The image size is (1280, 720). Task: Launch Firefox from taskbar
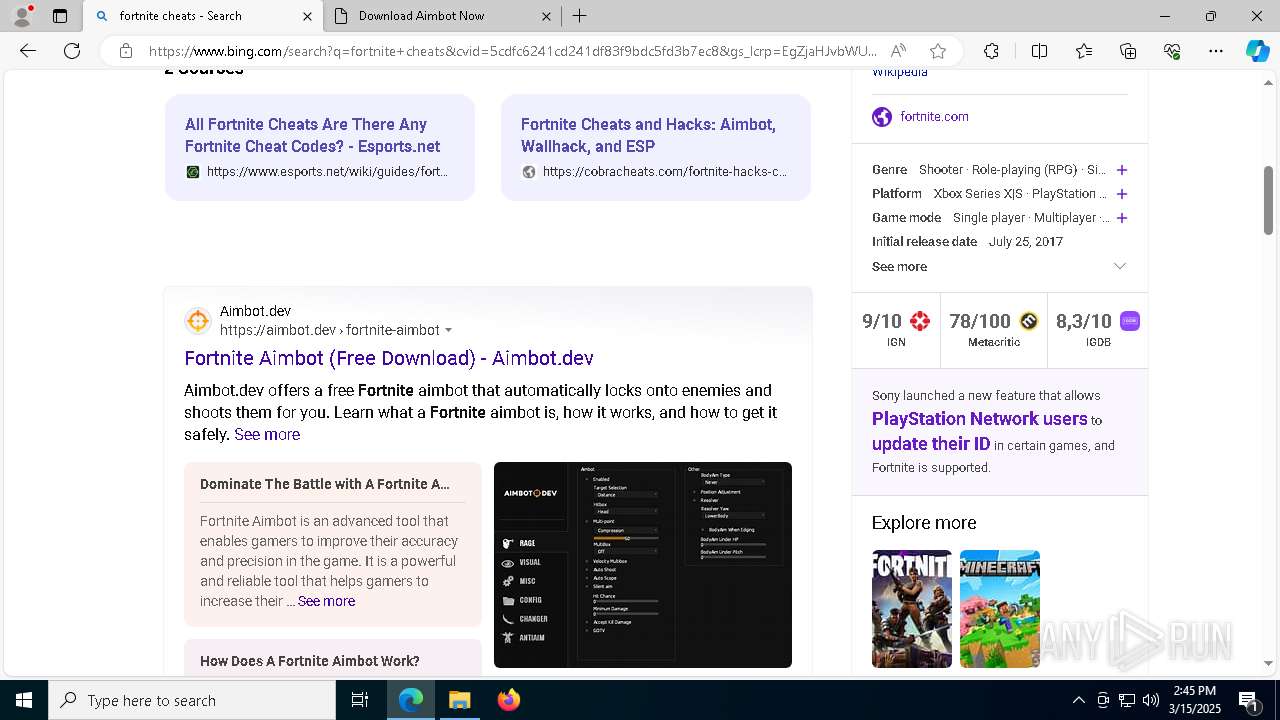click(508, 700)
